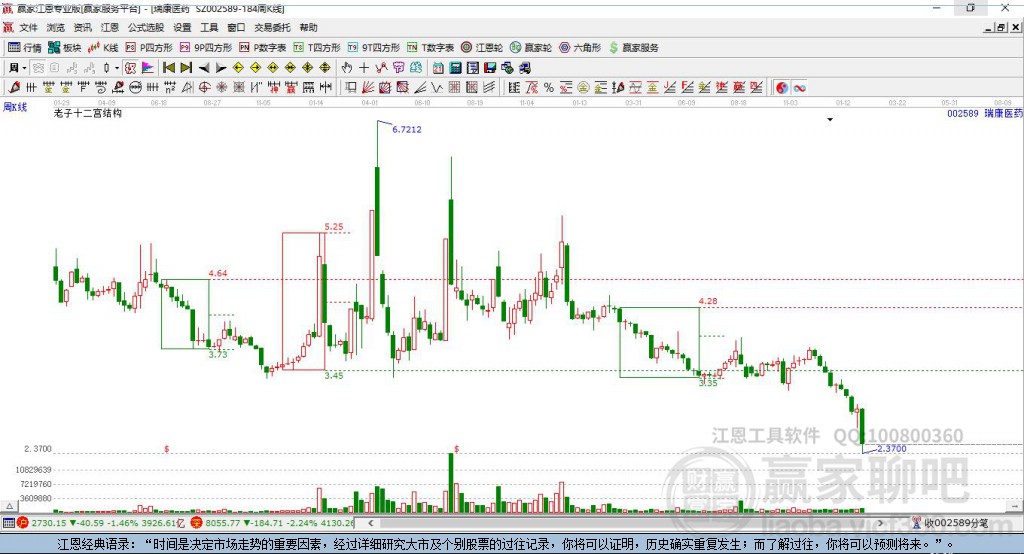Open the 板块 sector view
The height and width of the screenshot is (554, 1024).
coord(64,48)
